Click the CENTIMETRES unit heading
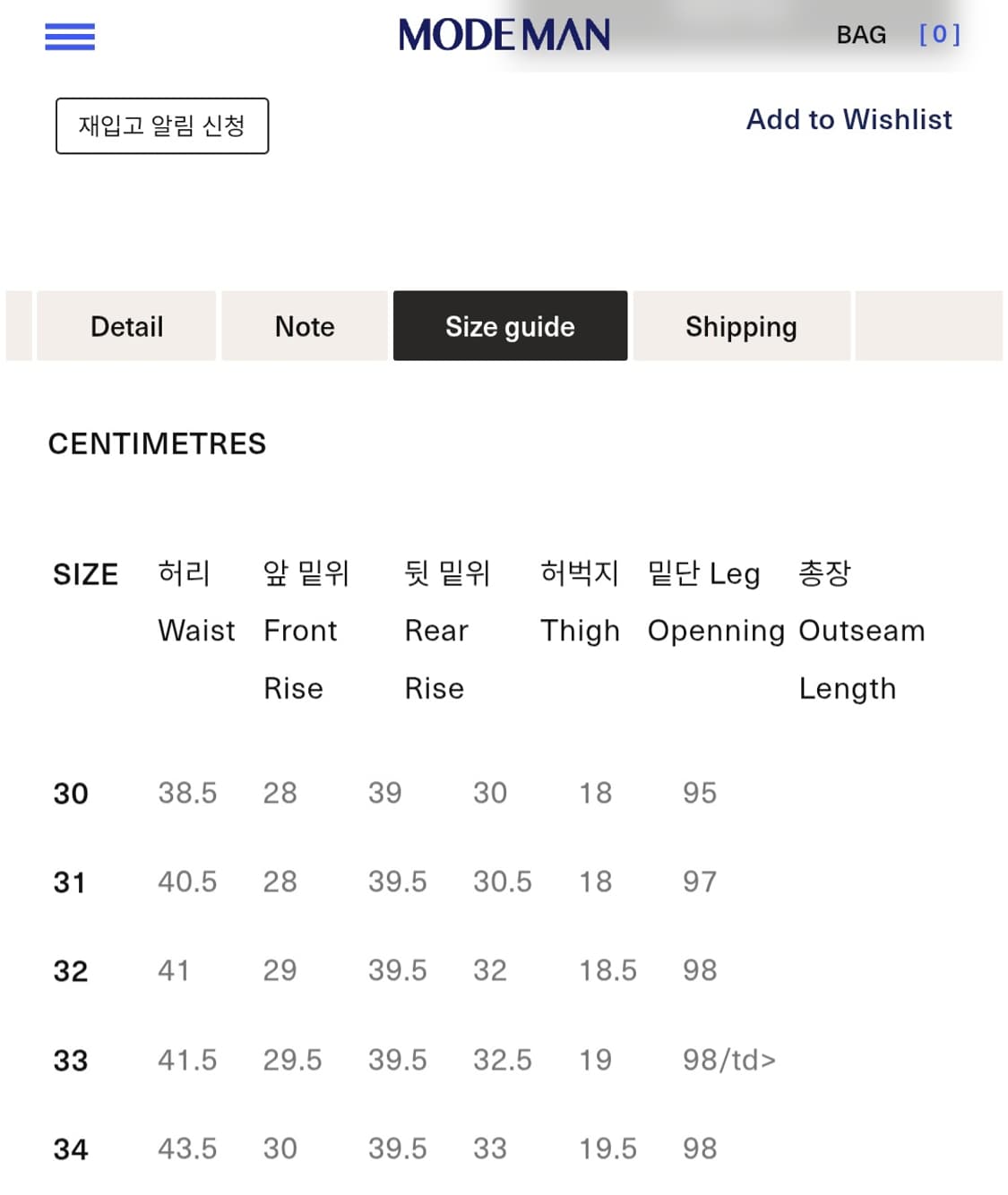The image size is (1008, 1195). coord(157,443)
